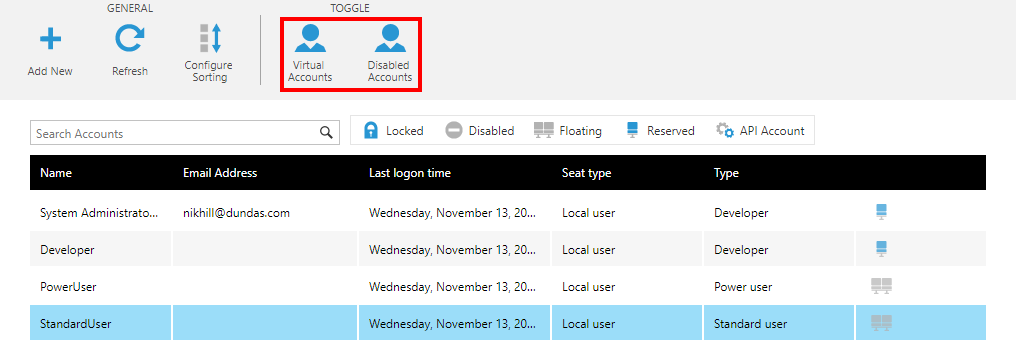
Task: Click the nikhill@dundas.com email cell
Action: [x=237, y=212]
